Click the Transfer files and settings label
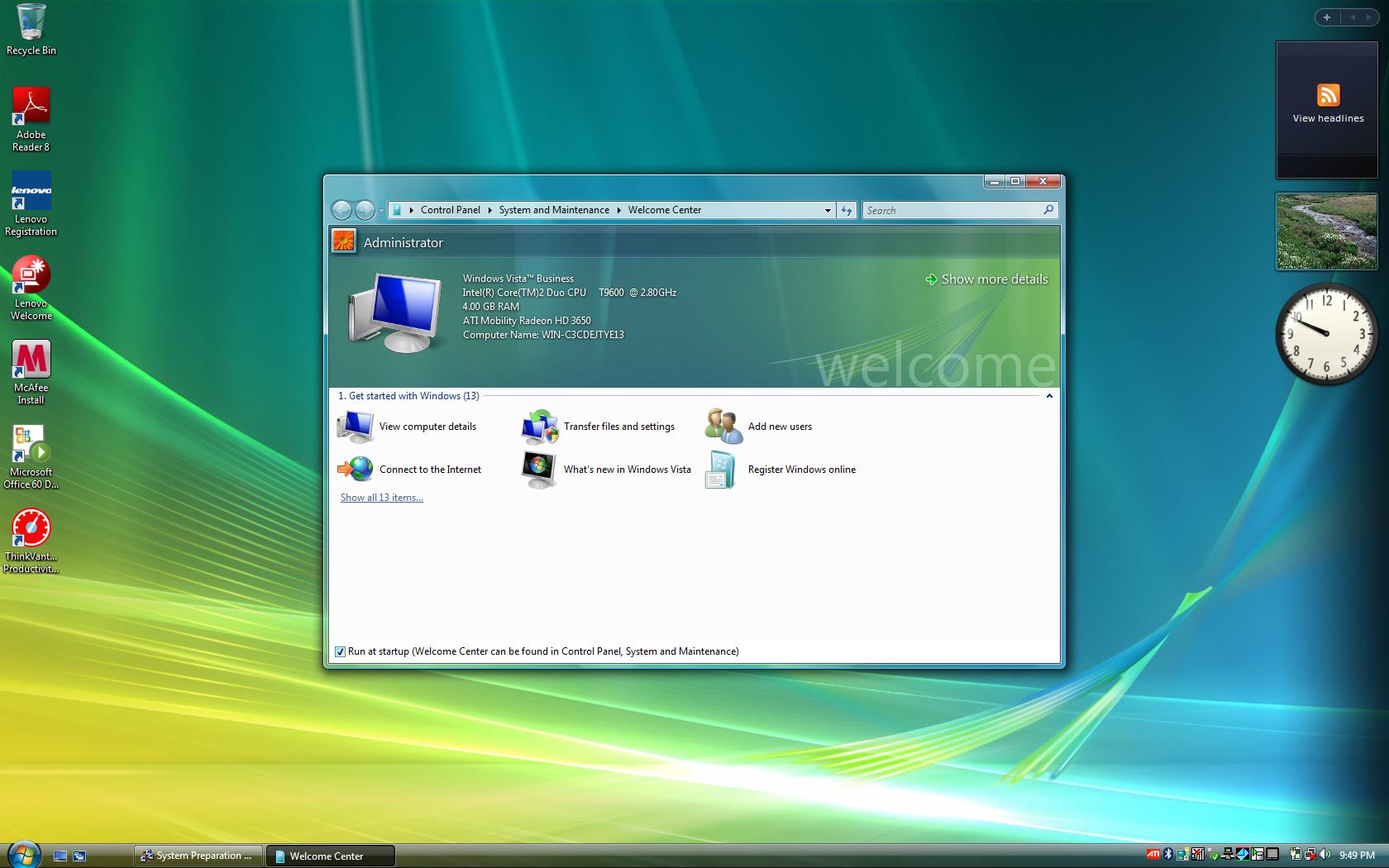The width and height of the screenshot is (1389, 868). (619, 427)
